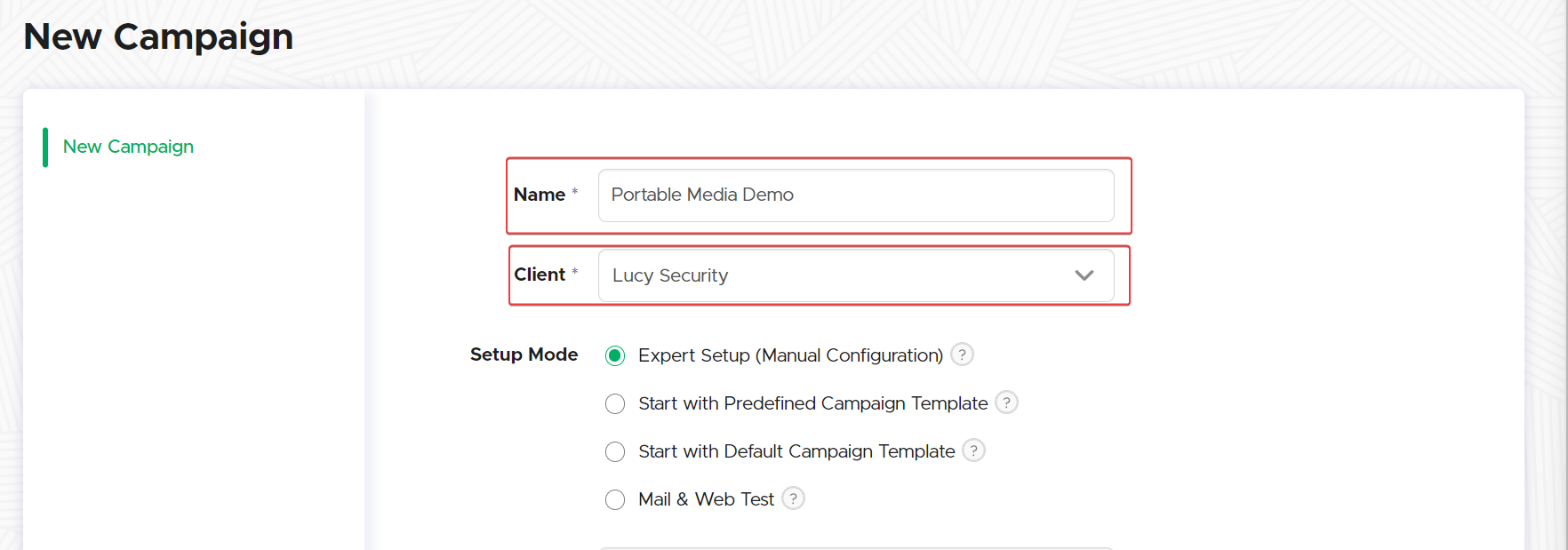
Task: Select Start with Default Campaign Template radio
Action: tap(615, 451)
